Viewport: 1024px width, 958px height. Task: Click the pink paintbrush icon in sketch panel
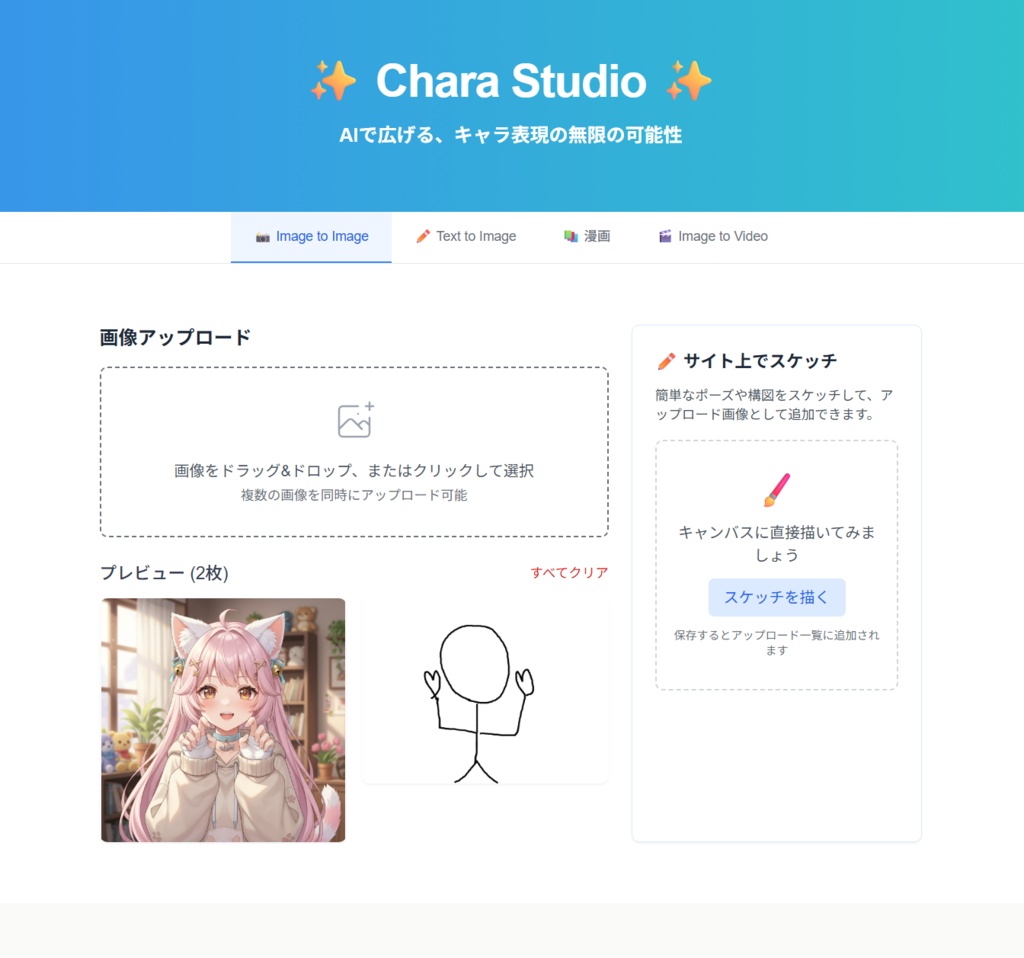pos(776,490)
